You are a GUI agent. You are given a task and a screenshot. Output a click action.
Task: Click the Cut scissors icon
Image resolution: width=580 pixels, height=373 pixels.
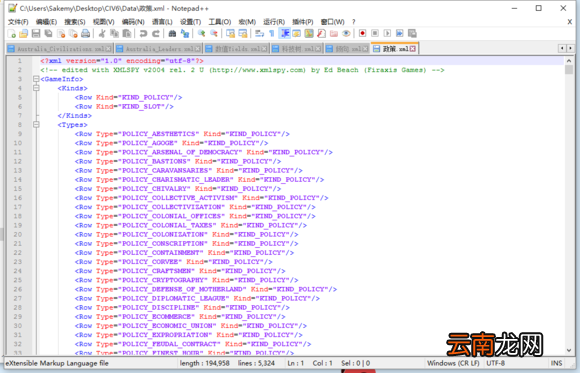tap(102, 34)
